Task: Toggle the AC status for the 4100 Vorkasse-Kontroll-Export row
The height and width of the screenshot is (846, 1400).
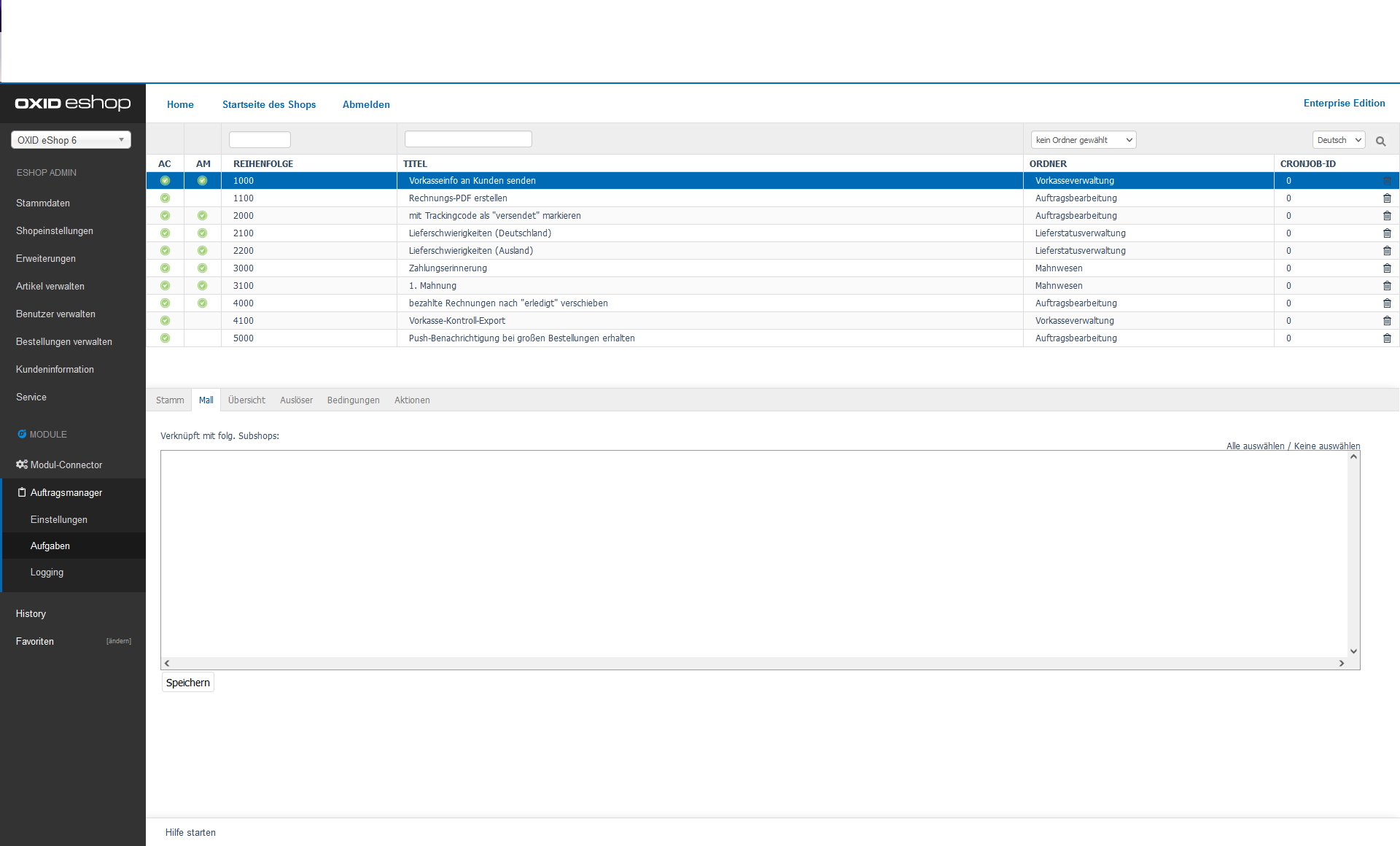Action: [x=165, y=321]
